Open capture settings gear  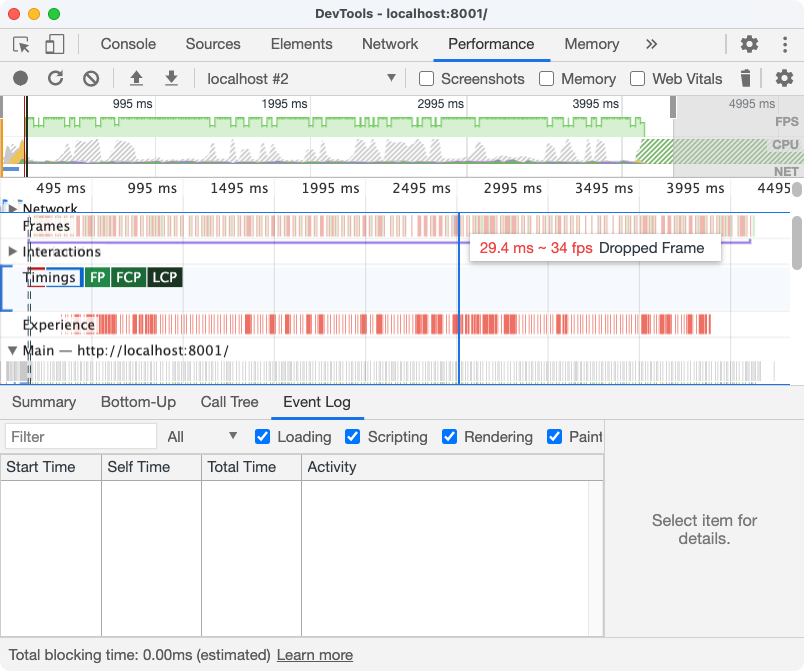click(782, 78)
